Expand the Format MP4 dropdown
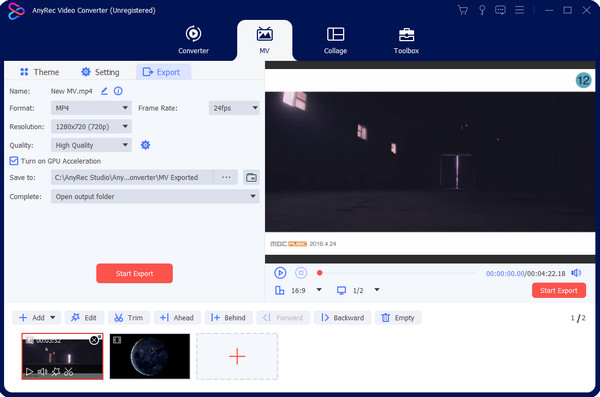This screenshot has width=600, height=397. pos(91,108)
